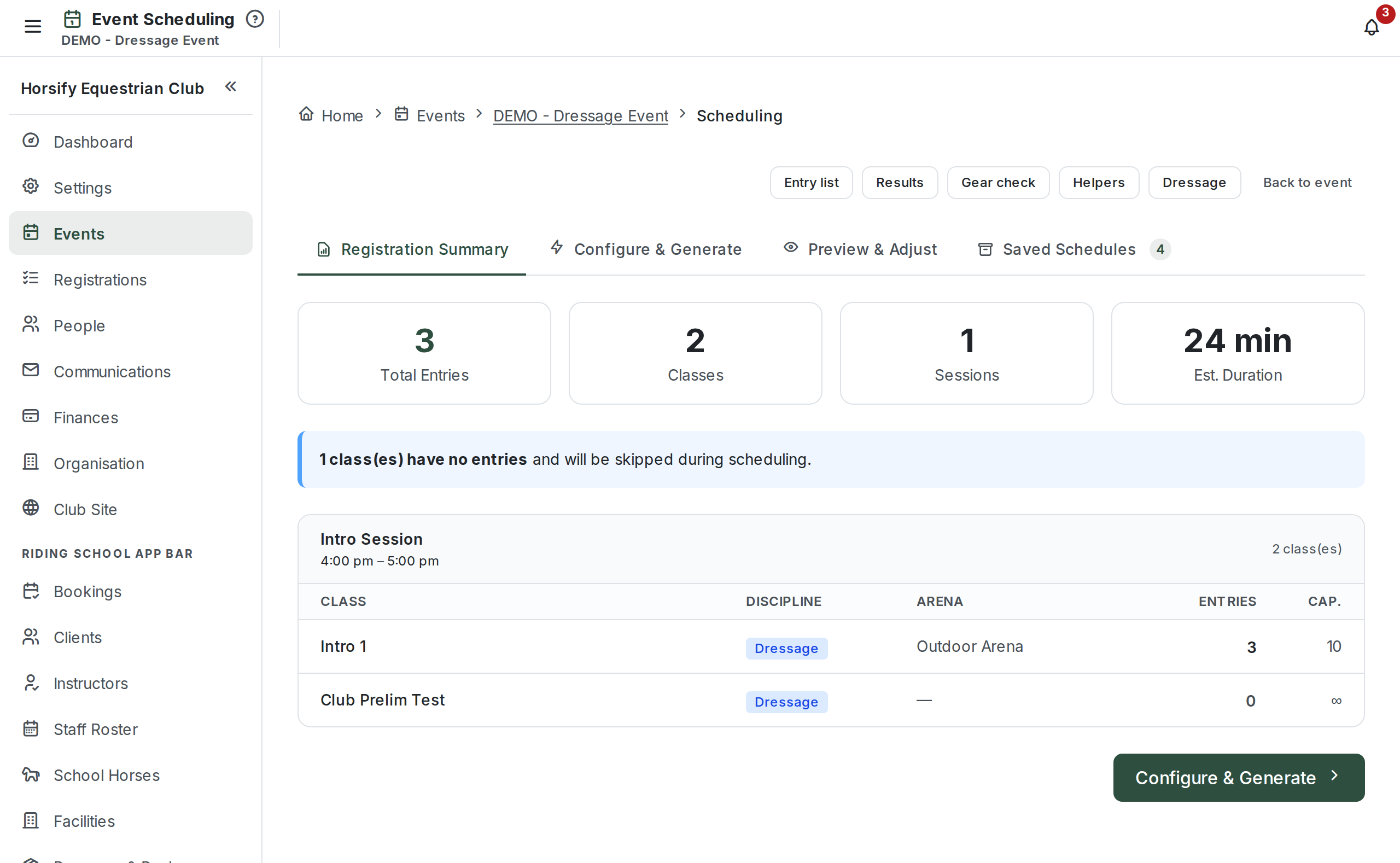The width and height of the screenshot is (1400, 863).
Task: Click the Staff Roster calendar icon
Action: 31,729
